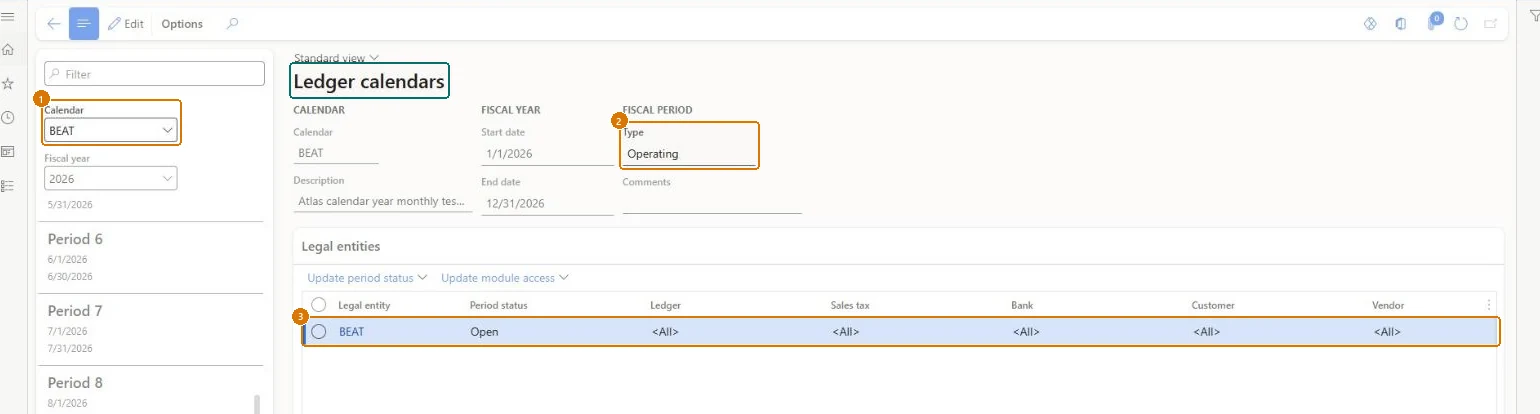Click the Comments field
The height and width of the screenshot is (414, 1540).
click(x=712, y=202)
